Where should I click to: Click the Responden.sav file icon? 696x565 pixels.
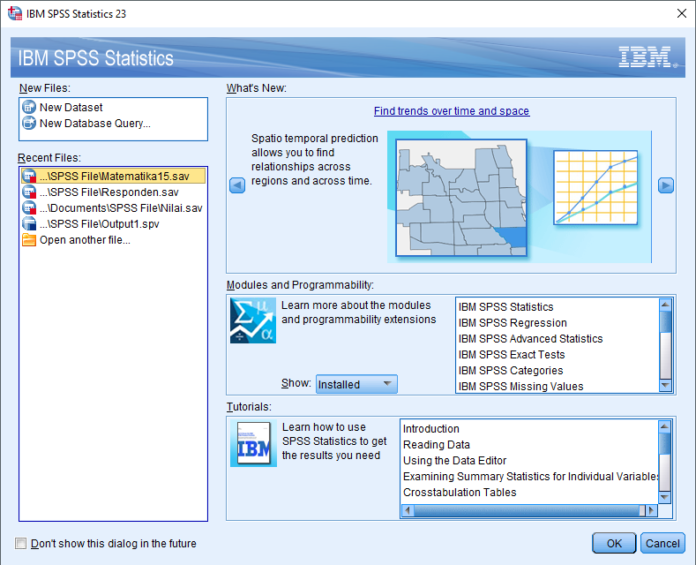28,192
